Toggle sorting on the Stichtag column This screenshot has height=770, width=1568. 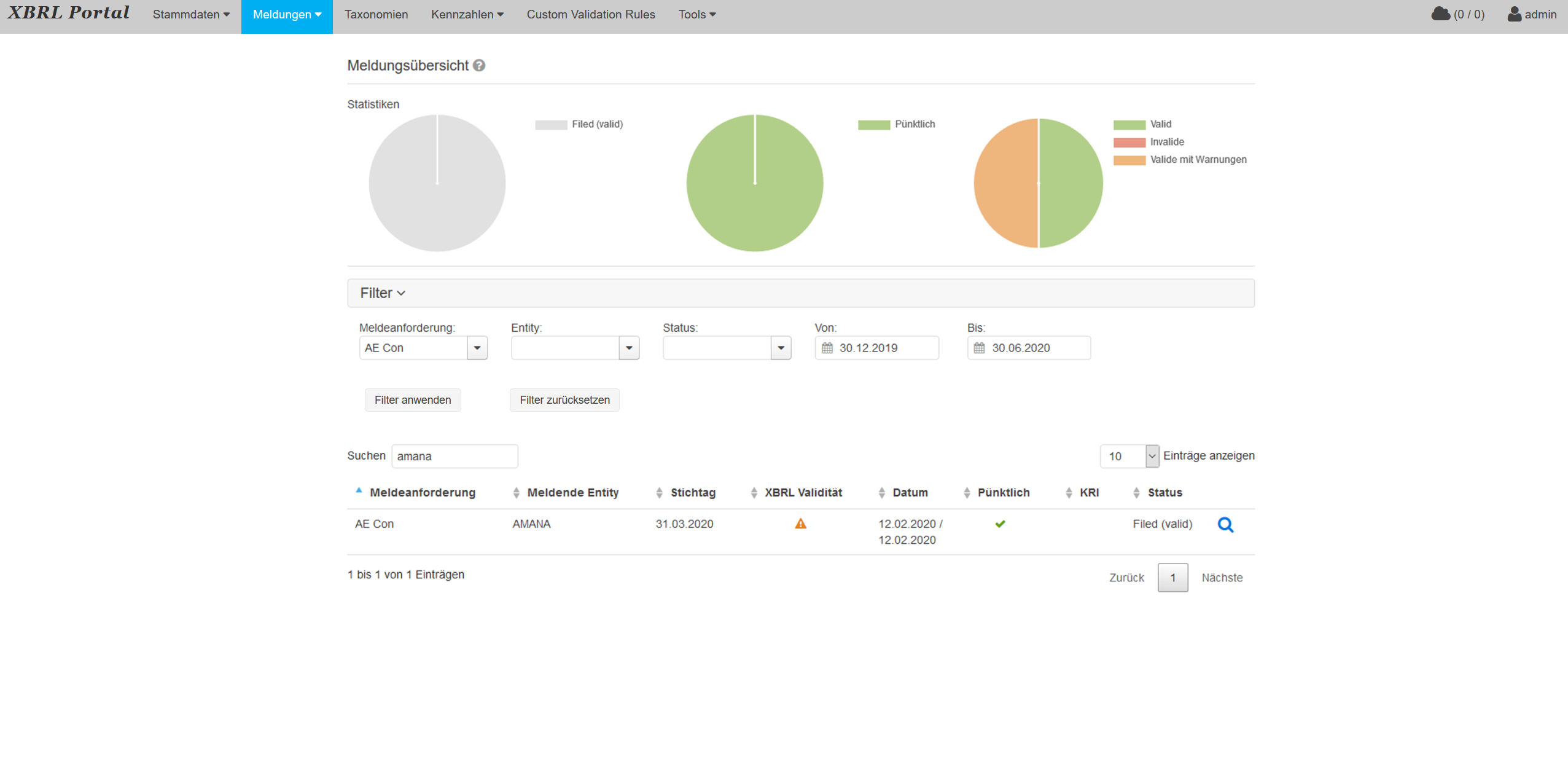point(659,492)
